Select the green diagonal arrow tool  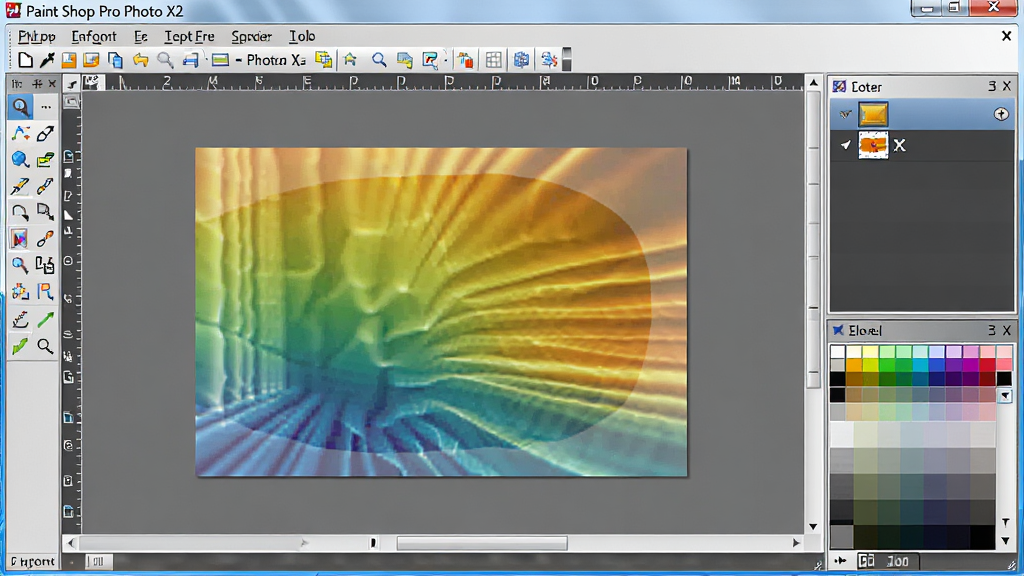[x=45, y=319]
